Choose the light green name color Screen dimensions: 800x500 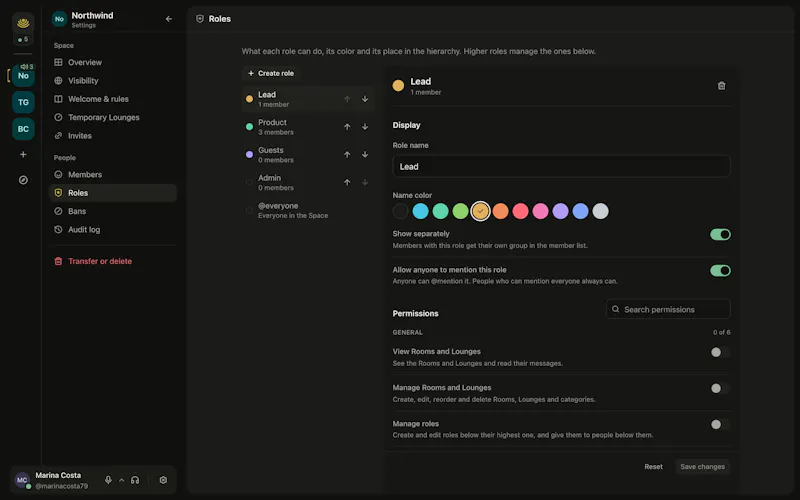[460, 211]
